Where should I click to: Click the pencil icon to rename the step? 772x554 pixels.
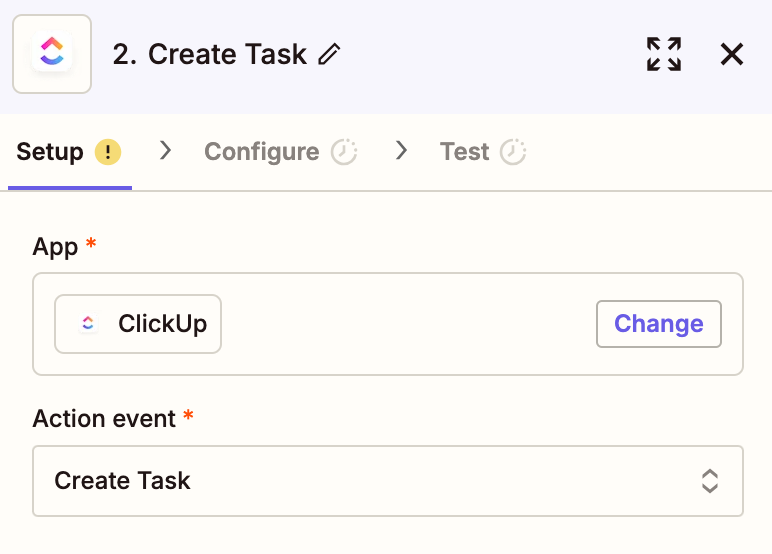point(329,55)
